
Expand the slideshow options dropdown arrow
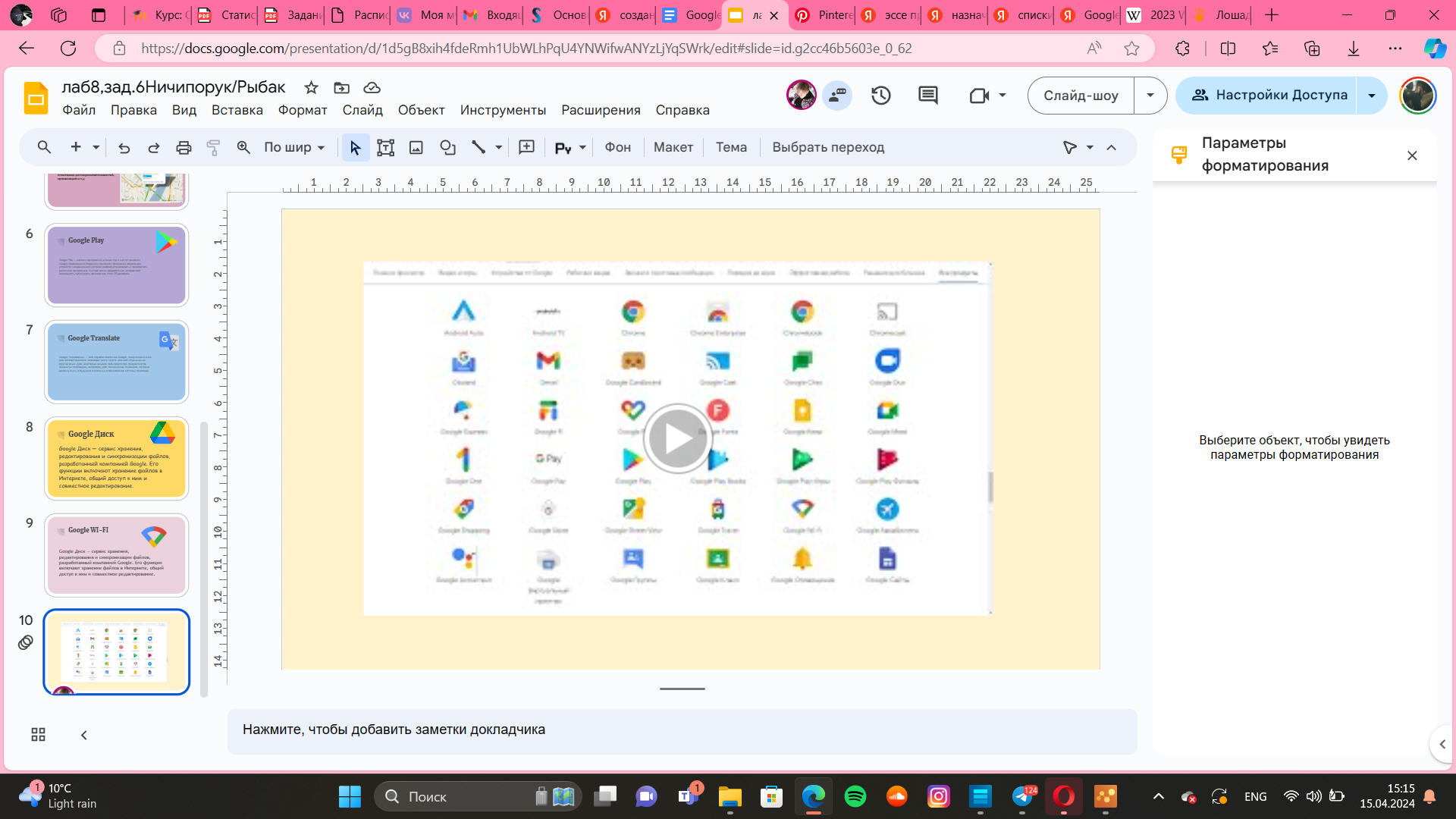point(1150,96)
